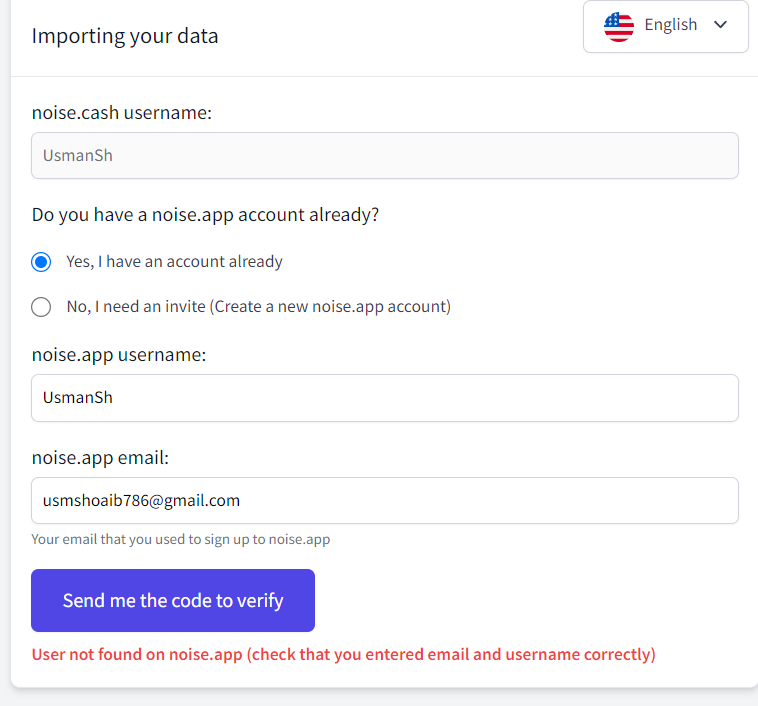Select "Yes, I have an account already" radio
This screenshot has width=758, height=706.
(41, 262)
